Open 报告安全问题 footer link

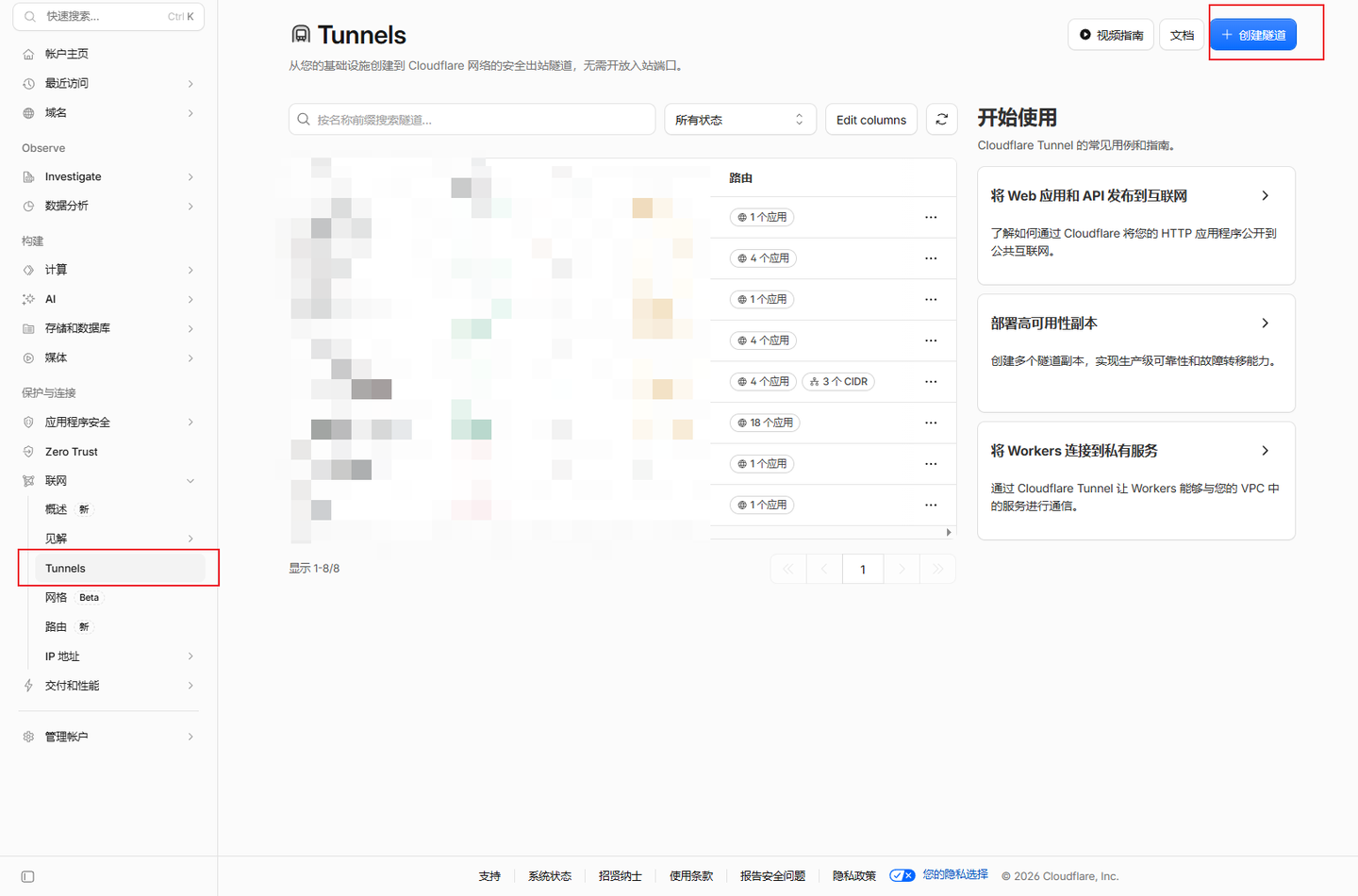[x=772, y=876]
